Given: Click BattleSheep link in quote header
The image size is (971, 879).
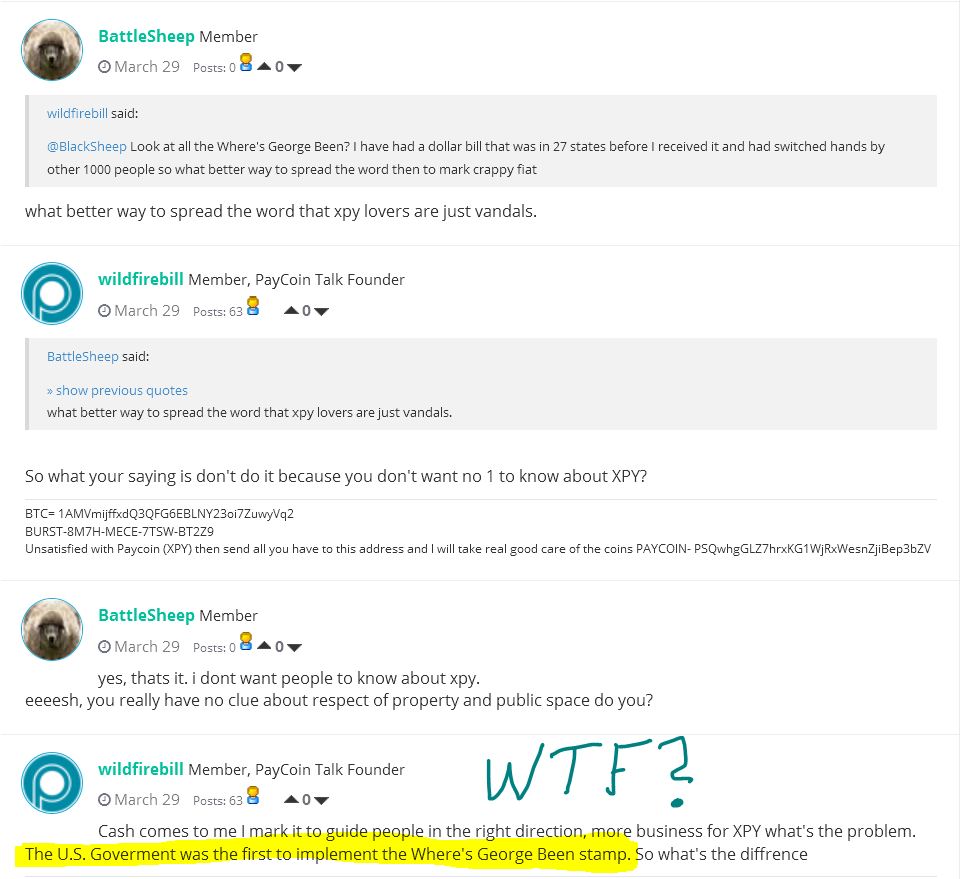Looking at the screenshot, I should pos(82,356).
